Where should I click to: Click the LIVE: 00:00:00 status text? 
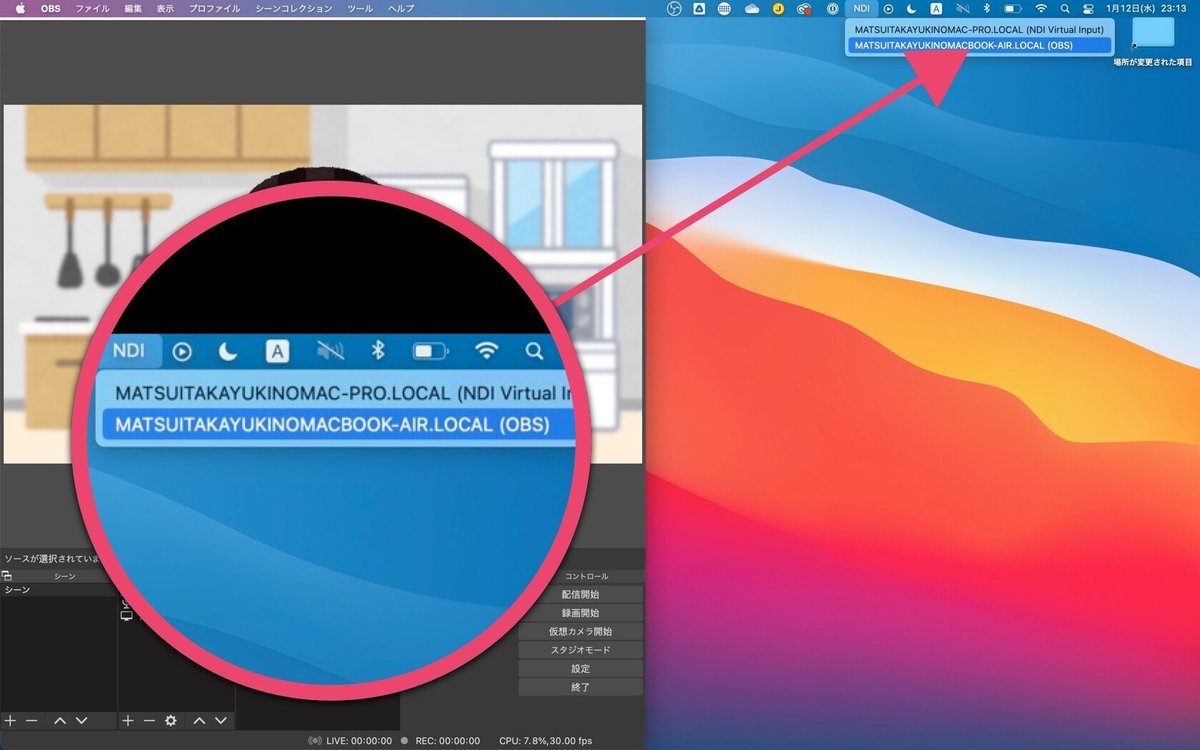coord(358,741)
